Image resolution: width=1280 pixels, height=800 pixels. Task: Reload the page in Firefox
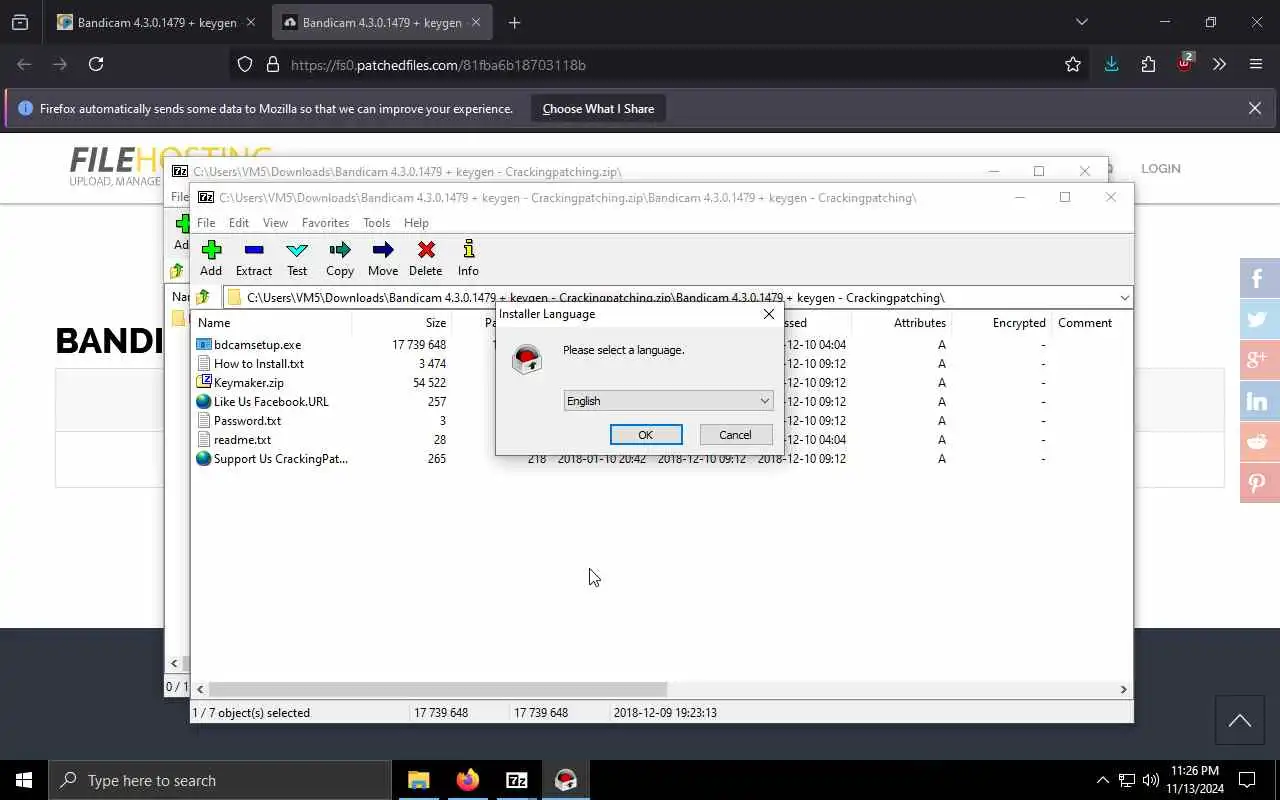coord(96,64)
